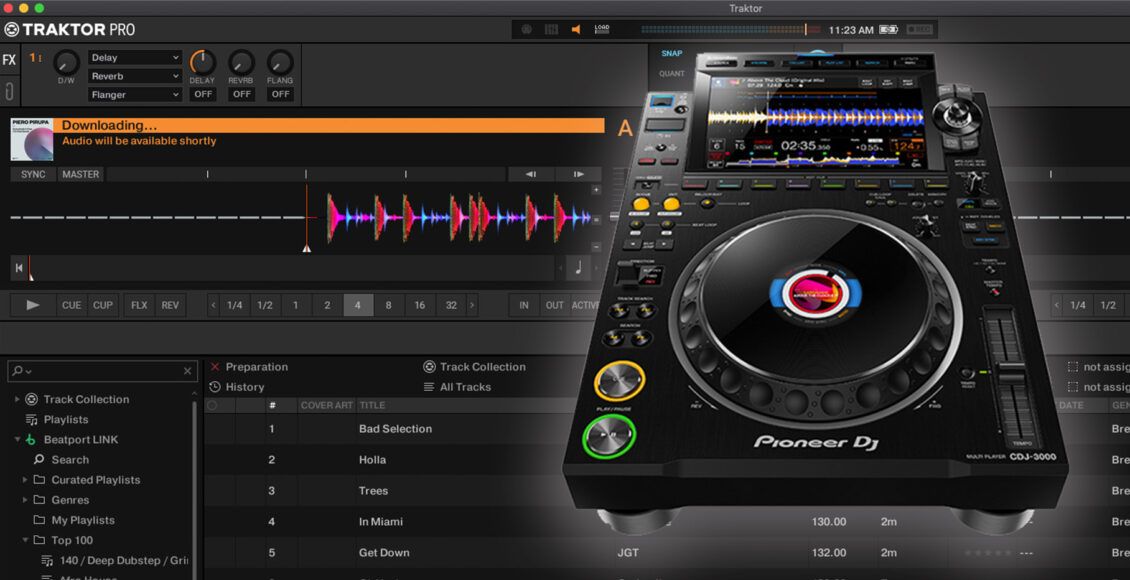Click the LOAD meter icon in the header
The image size is (1130, 580).
pyautogui.click(x=600, y=29)
